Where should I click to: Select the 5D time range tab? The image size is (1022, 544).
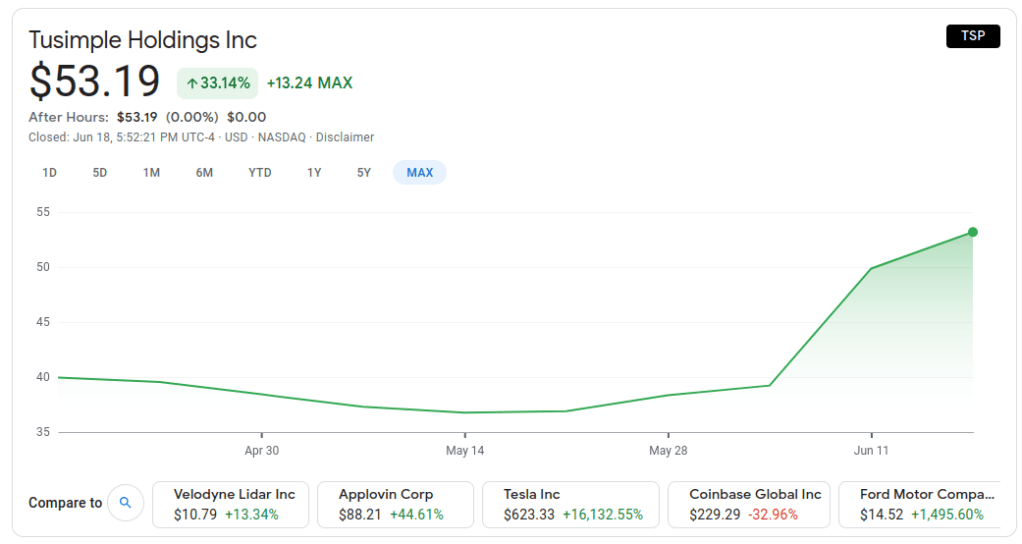pyautogui.click(x=100, y=173)
